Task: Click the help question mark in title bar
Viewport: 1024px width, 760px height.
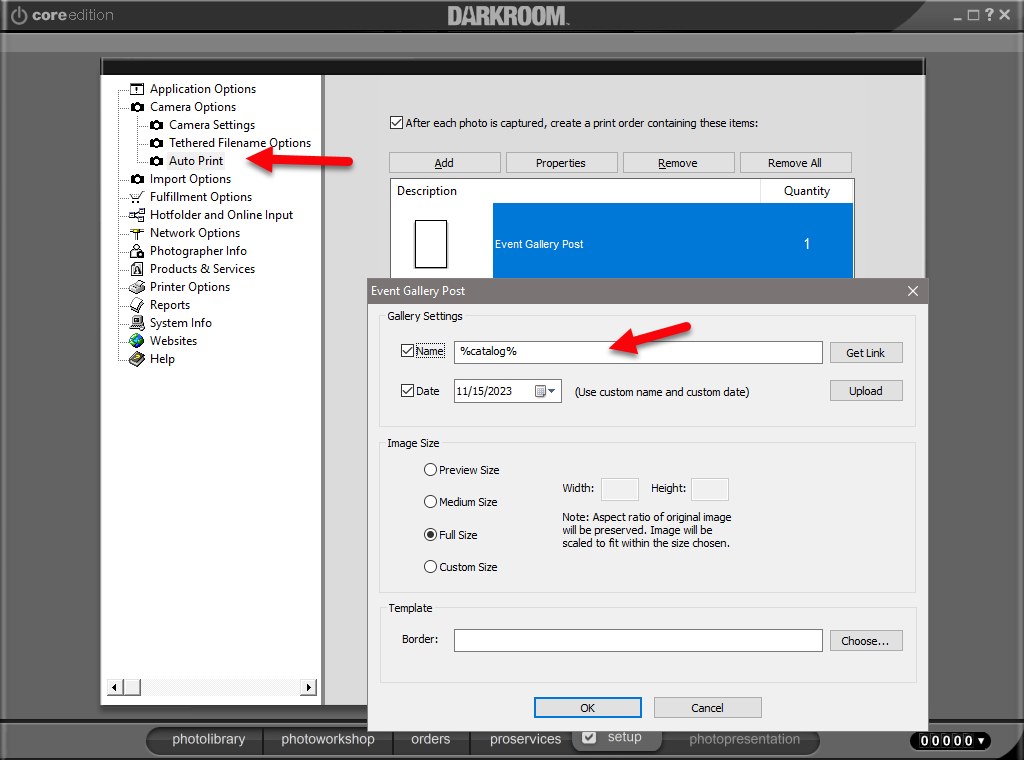Action: coord(989,14)
